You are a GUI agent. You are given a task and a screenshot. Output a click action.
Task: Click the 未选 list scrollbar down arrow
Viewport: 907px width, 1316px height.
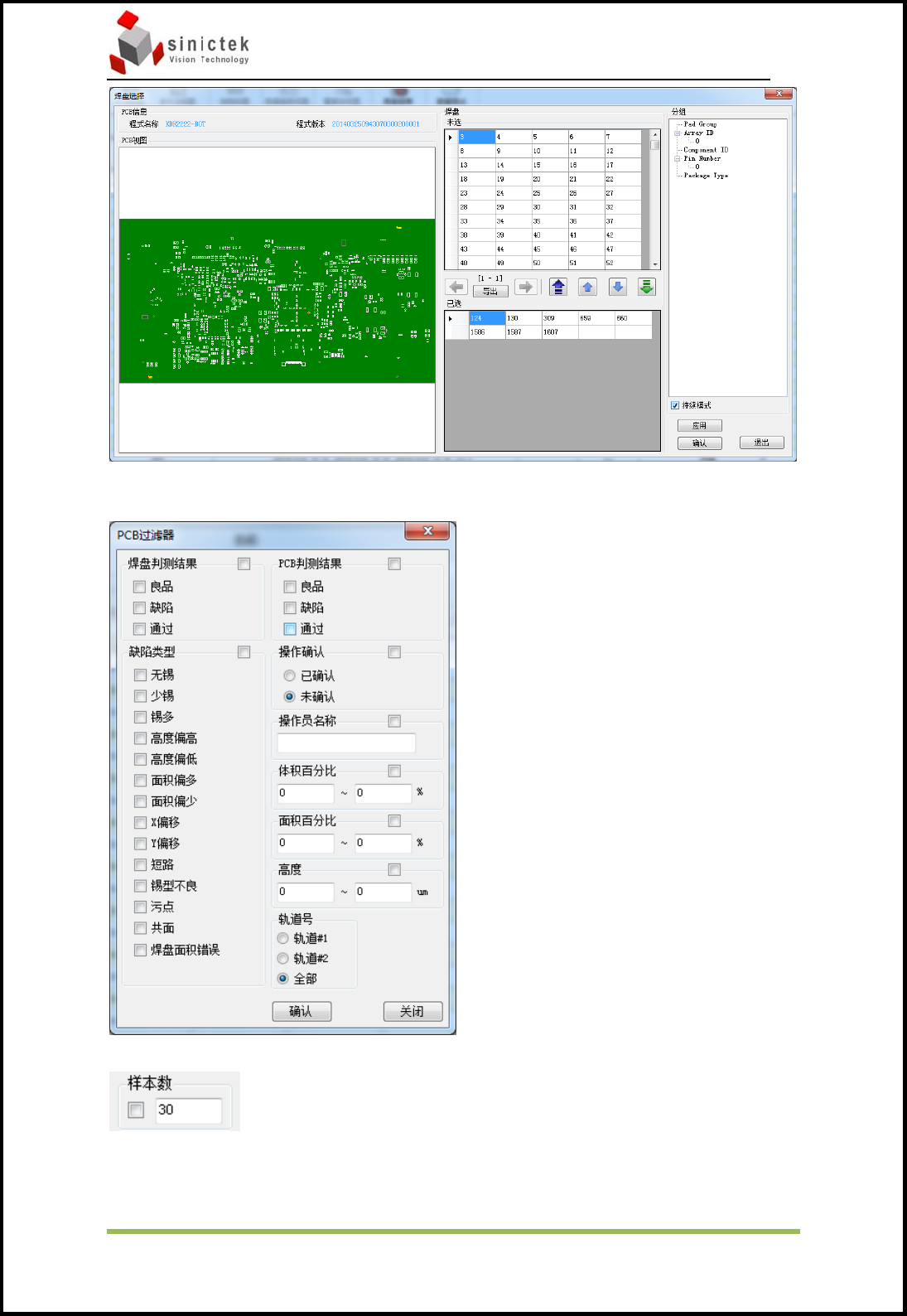click(x=655, y=264)
